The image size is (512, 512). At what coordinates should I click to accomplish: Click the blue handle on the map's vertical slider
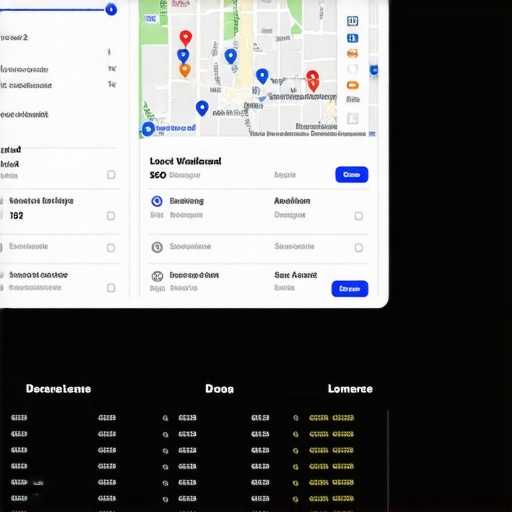[374, 70]
